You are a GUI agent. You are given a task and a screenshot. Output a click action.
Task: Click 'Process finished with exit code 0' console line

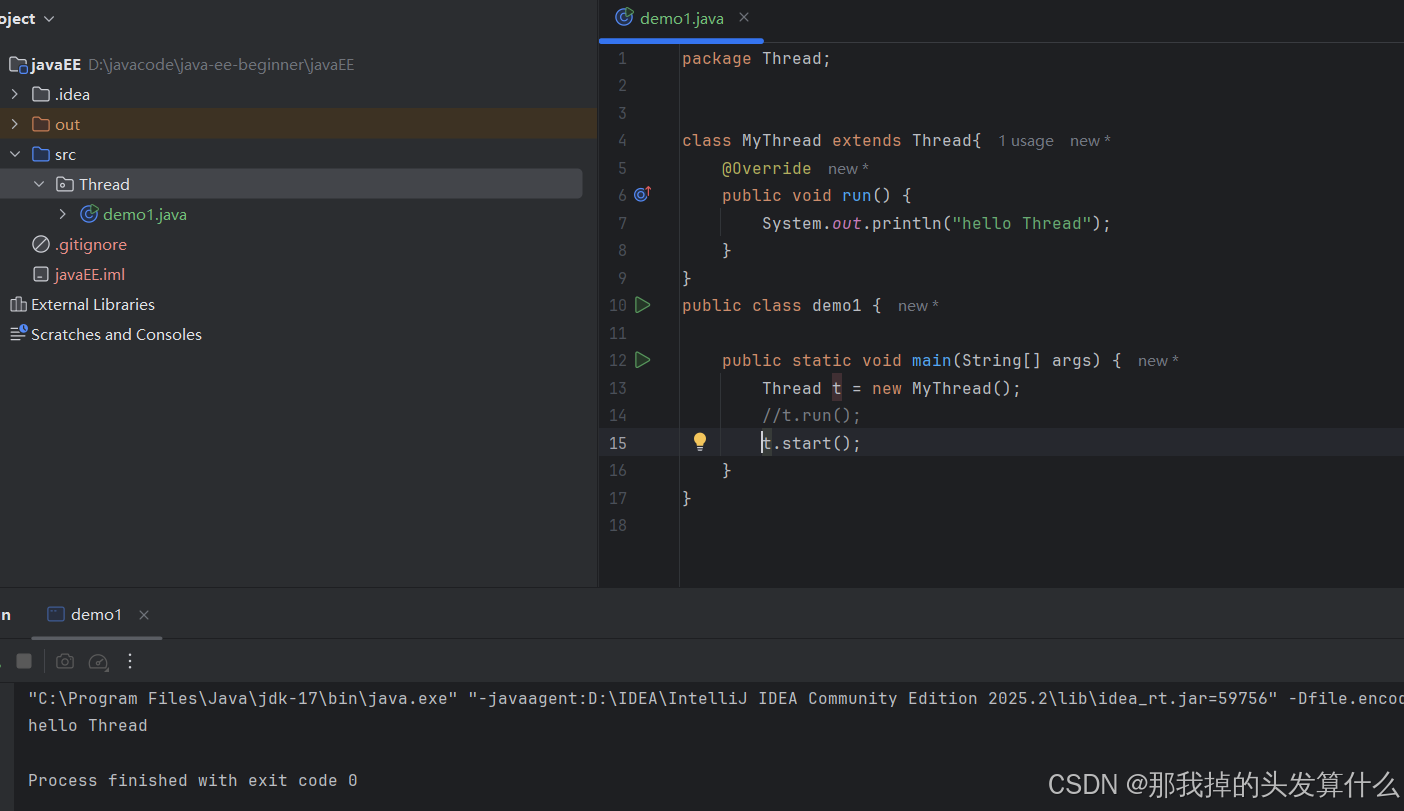(193, 780)
